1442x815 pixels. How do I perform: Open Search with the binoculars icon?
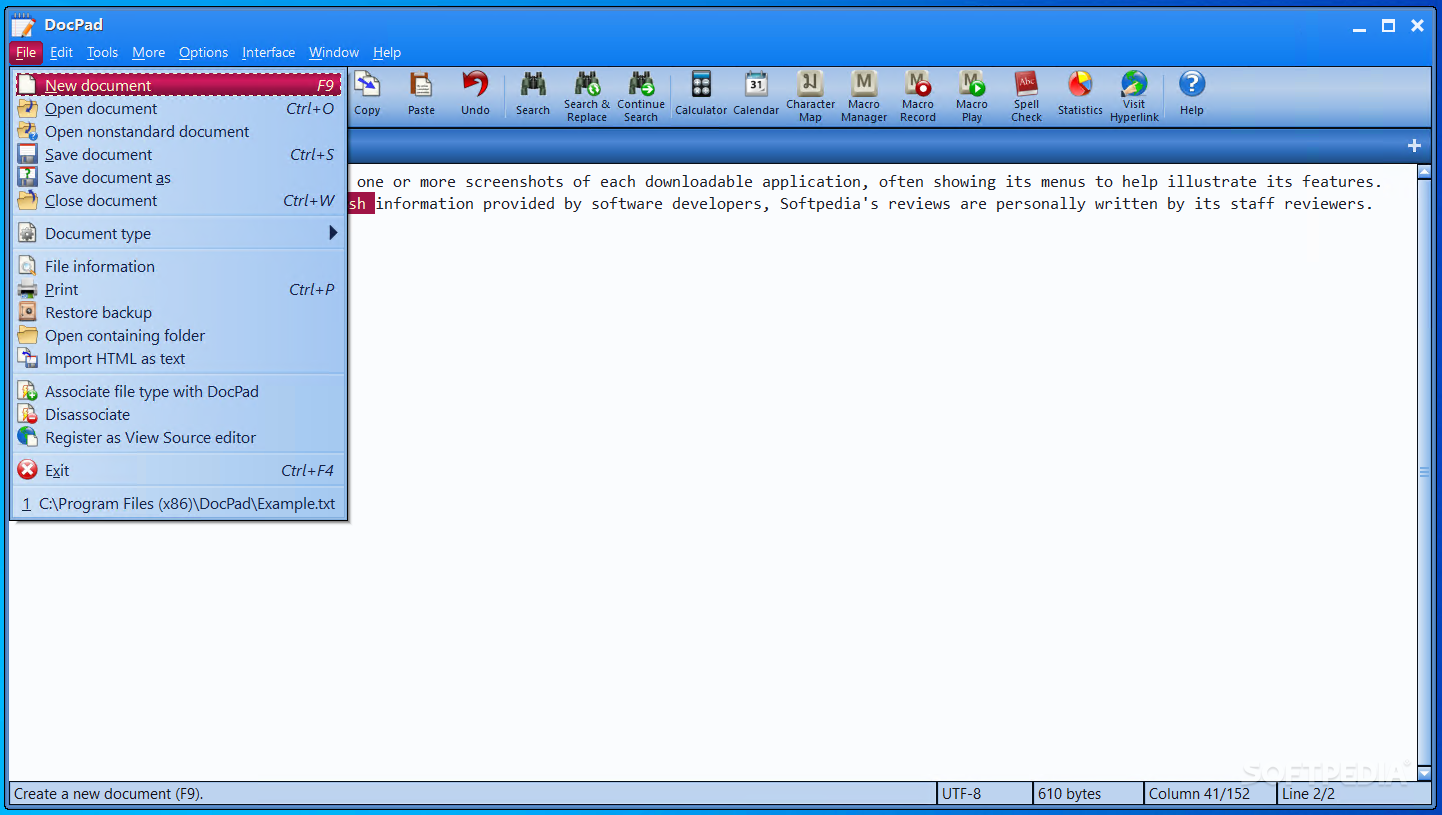533,95
